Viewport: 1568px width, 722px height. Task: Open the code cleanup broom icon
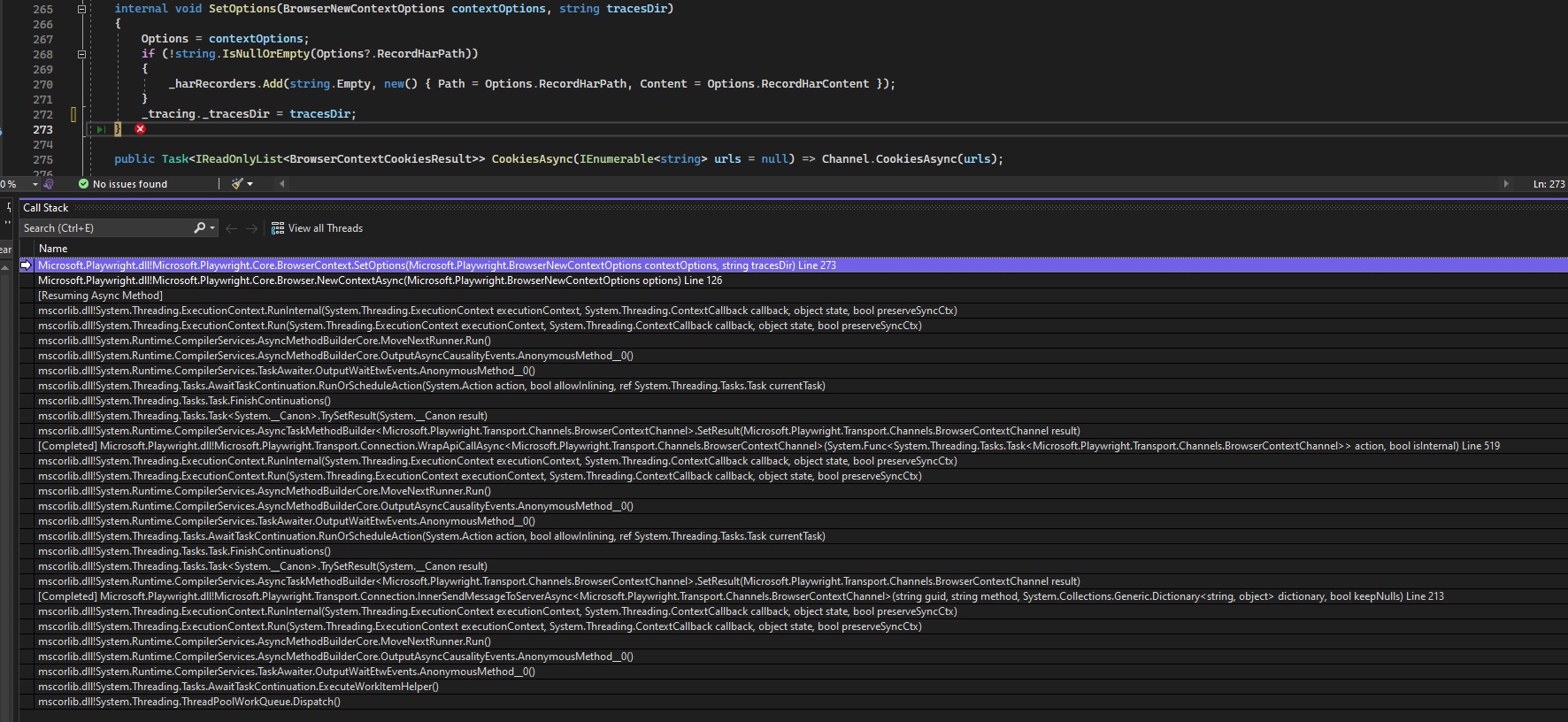236,184
